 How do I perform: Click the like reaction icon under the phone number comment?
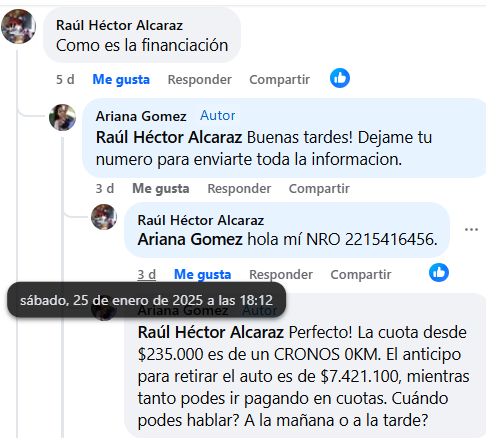pyautogui.click(x=439, y=272)
